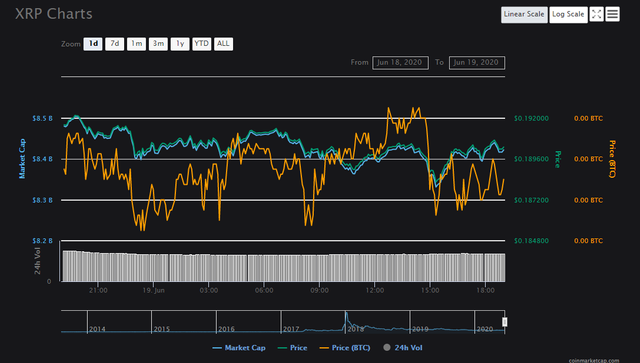Select the YTD zoom range
640x363 pixels.
(202, 44)
